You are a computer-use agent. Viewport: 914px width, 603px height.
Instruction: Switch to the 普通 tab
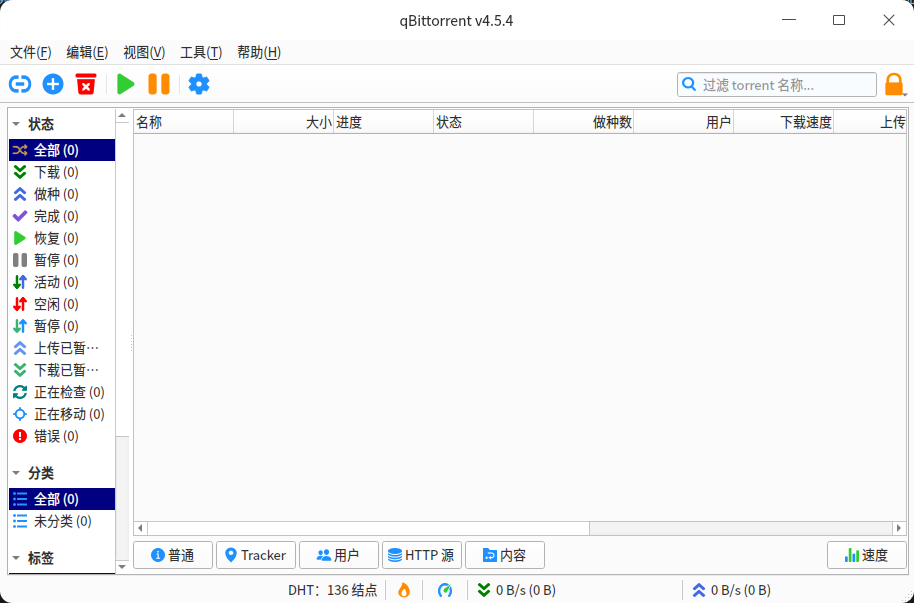coord(173,555)
